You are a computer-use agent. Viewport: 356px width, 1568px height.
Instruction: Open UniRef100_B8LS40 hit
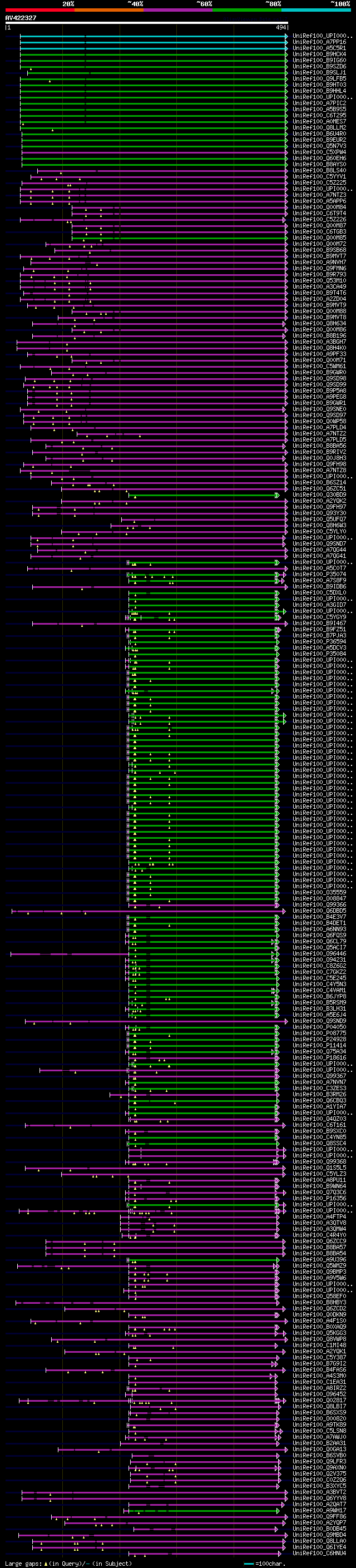click(x=319, y=170)
